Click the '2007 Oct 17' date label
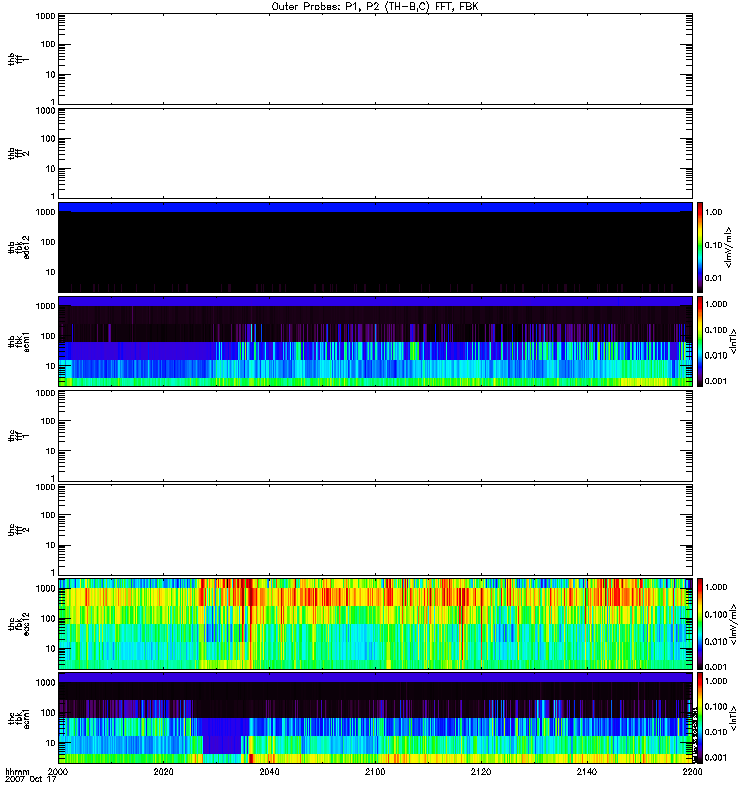 (28, 782)
